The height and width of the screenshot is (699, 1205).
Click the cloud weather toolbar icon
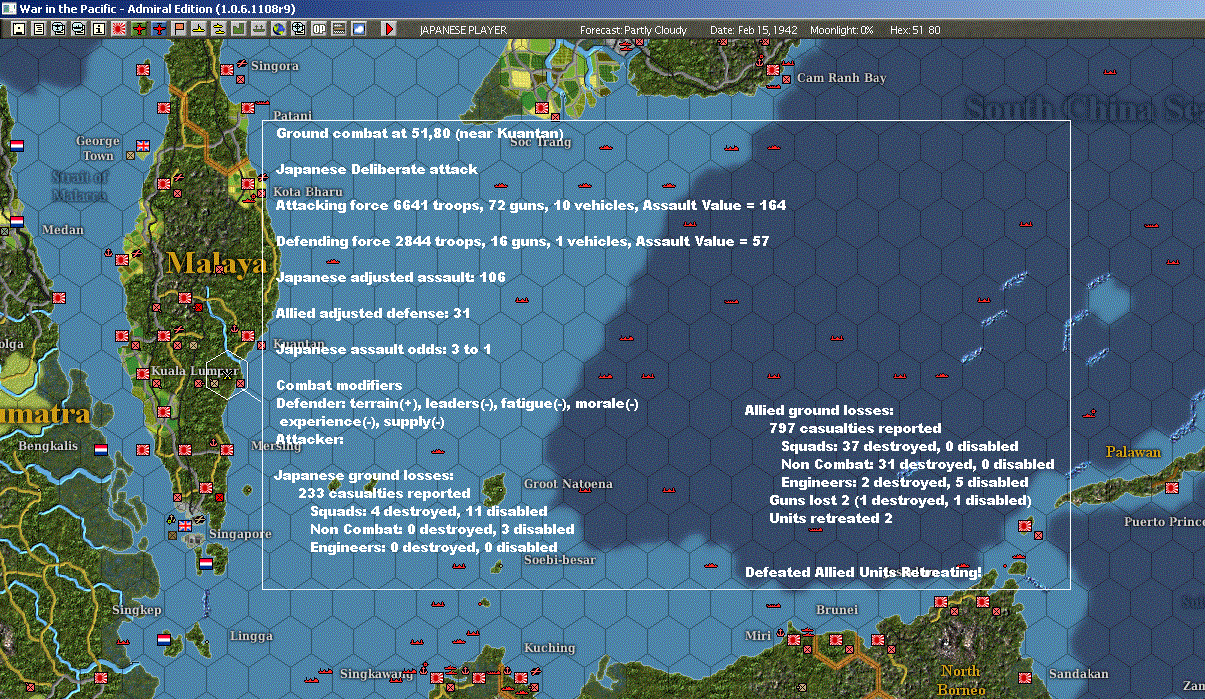point(358,29)
